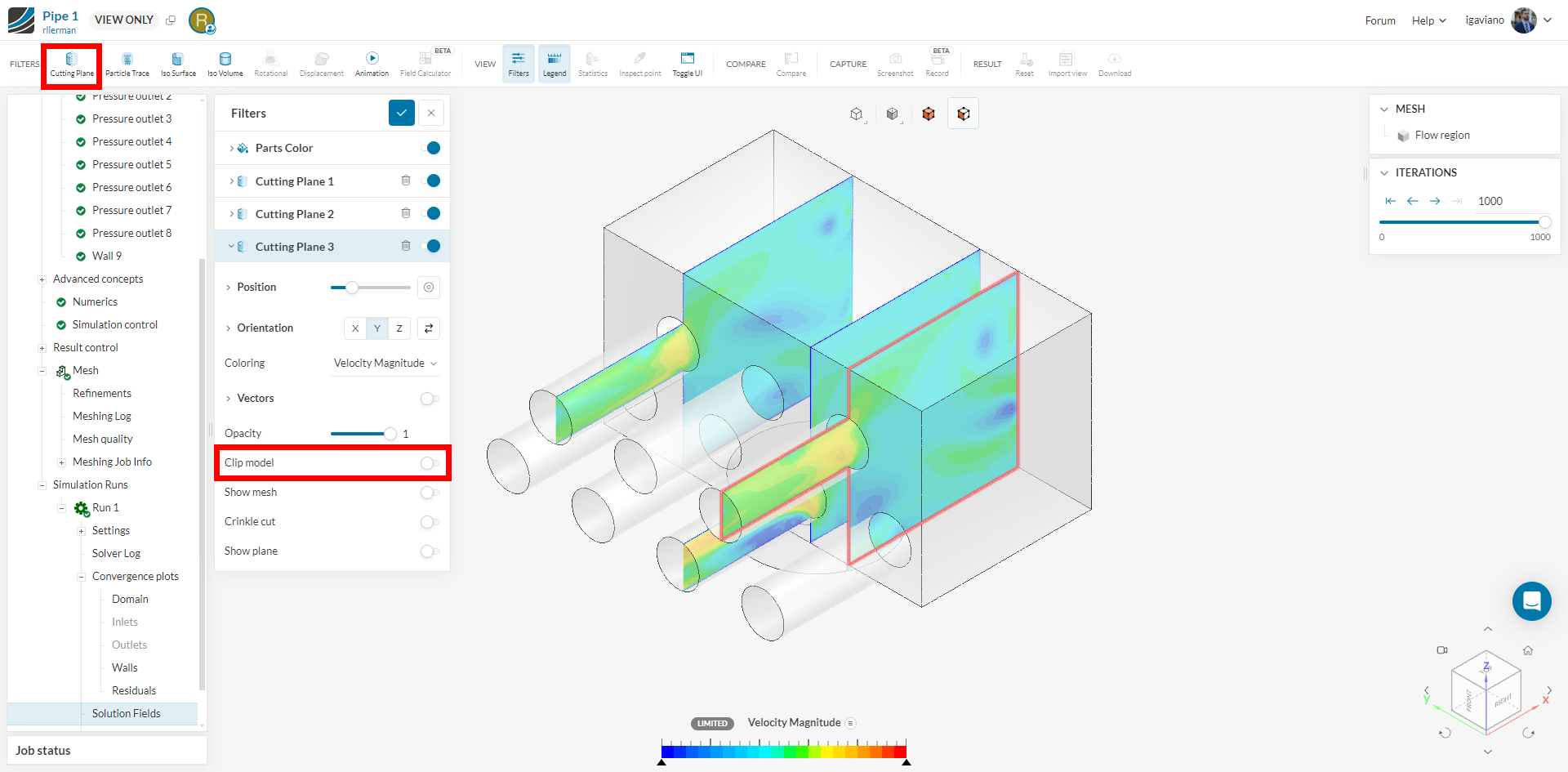This screenshot has height=772, width=1568.
Task: Reset the result view
Action: (x=1025, y=65)
